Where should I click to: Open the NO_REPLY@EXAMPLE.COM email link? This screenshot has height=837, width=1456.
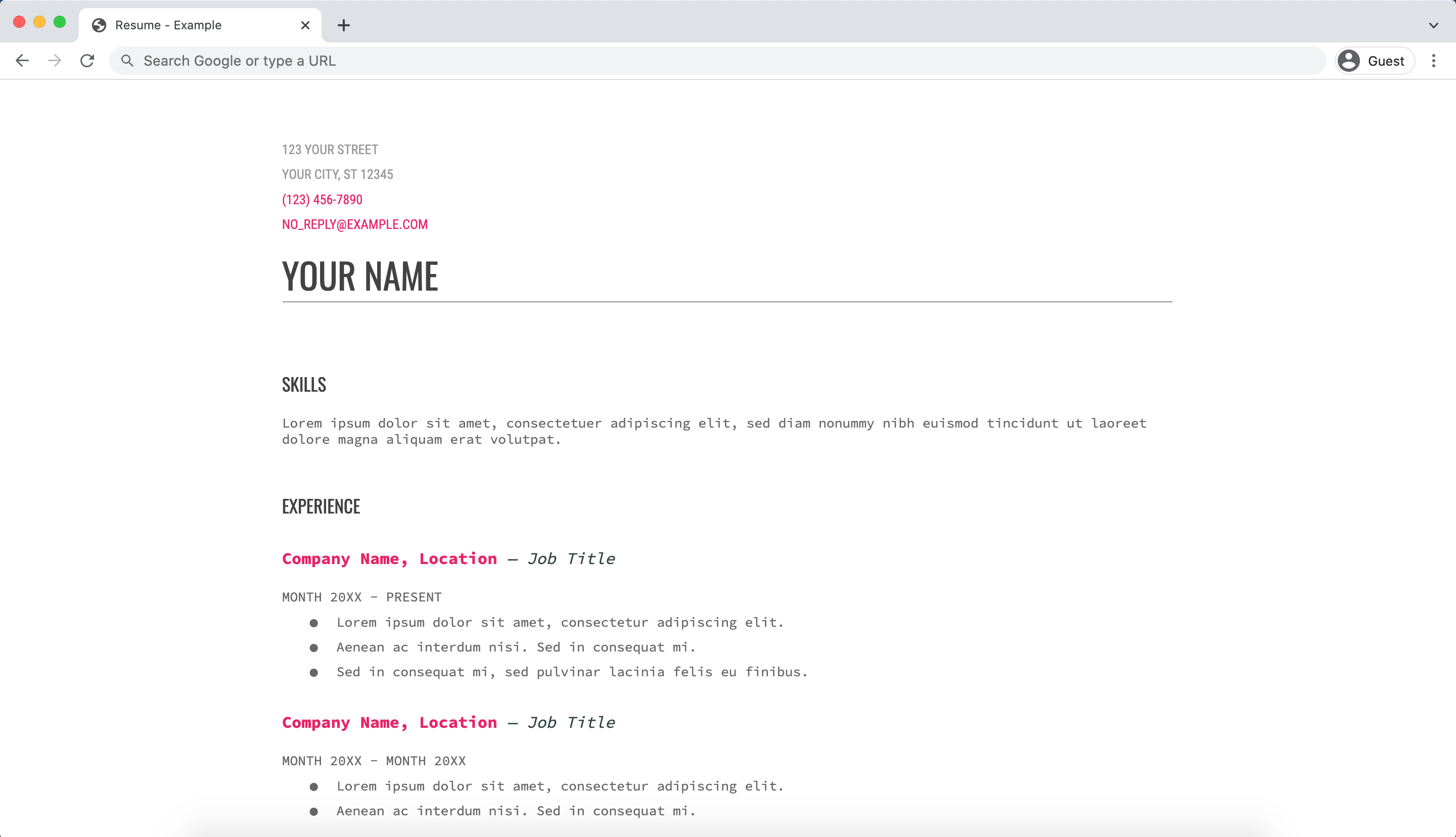tap(355, 224)
